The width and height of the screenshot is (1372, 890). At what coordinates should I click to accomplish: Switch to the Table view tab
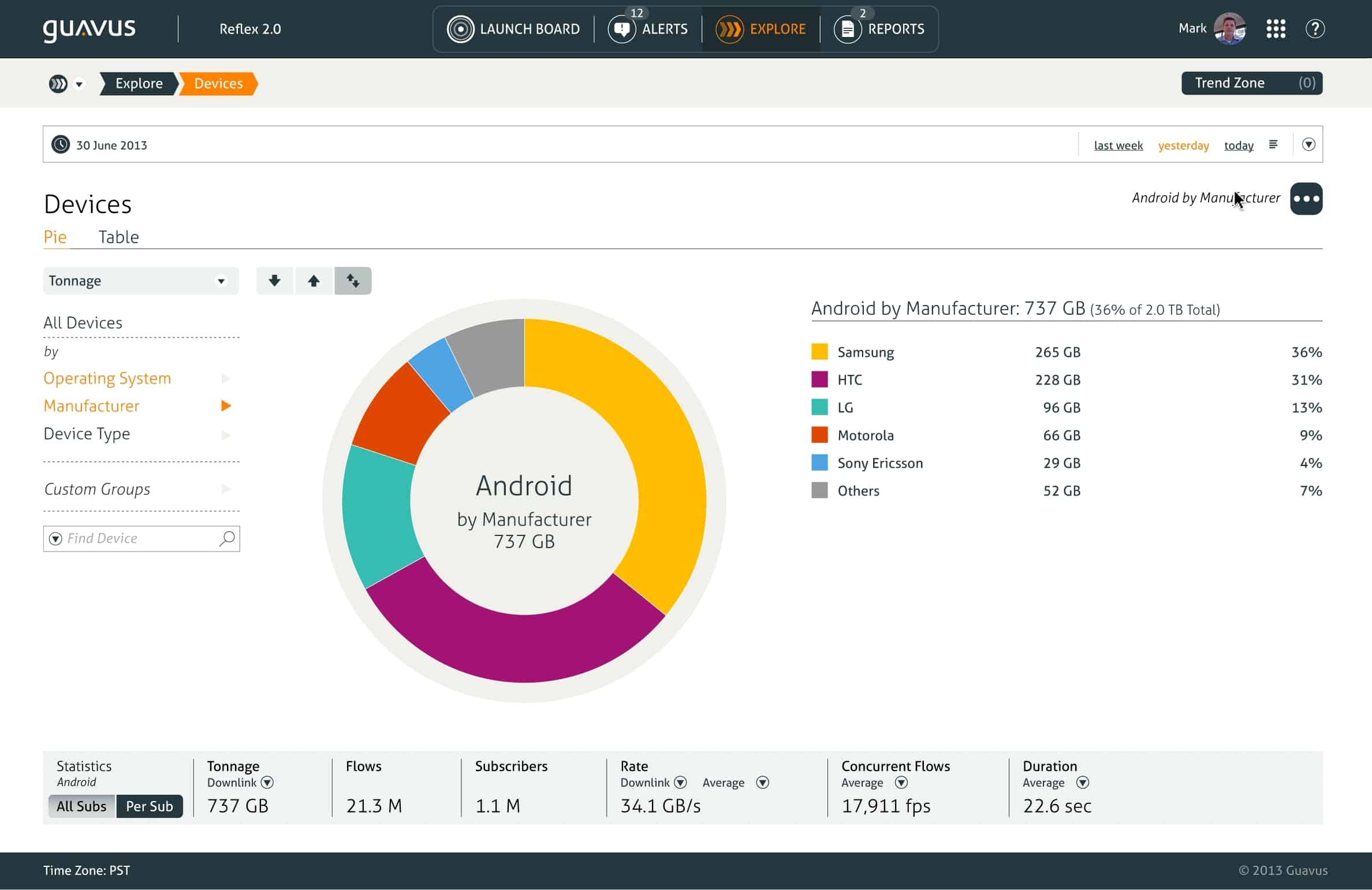119,237
